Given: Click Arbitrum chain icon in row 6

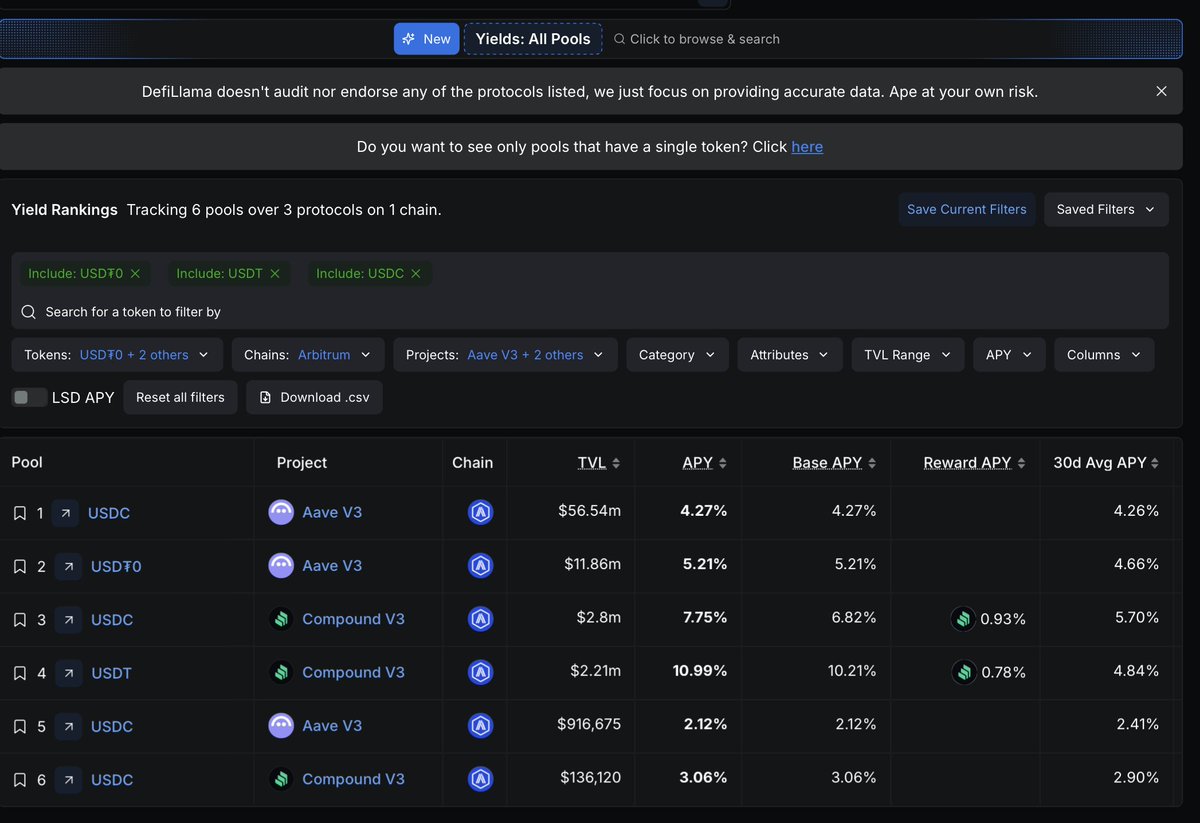Looking at the screenshot, I should pos(481,779).
